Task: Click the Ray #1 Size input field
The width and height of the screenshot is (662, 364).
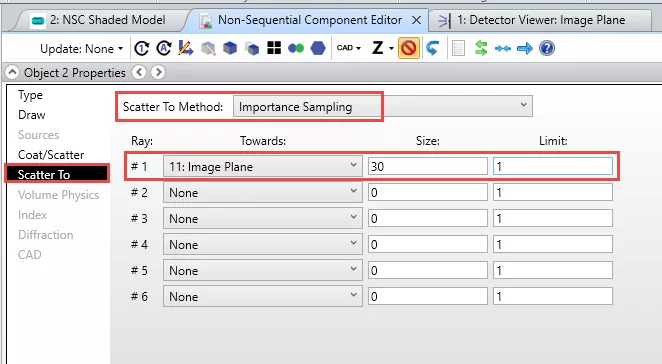Action: coord(427,166)
